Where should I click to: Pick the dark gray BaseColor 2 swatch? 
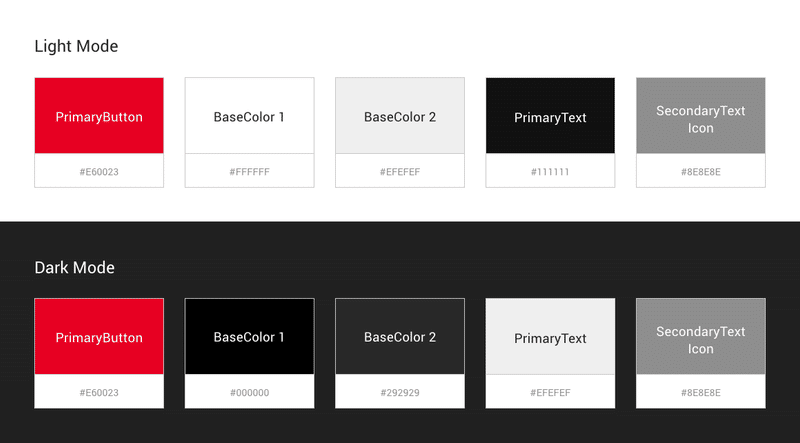400,336
